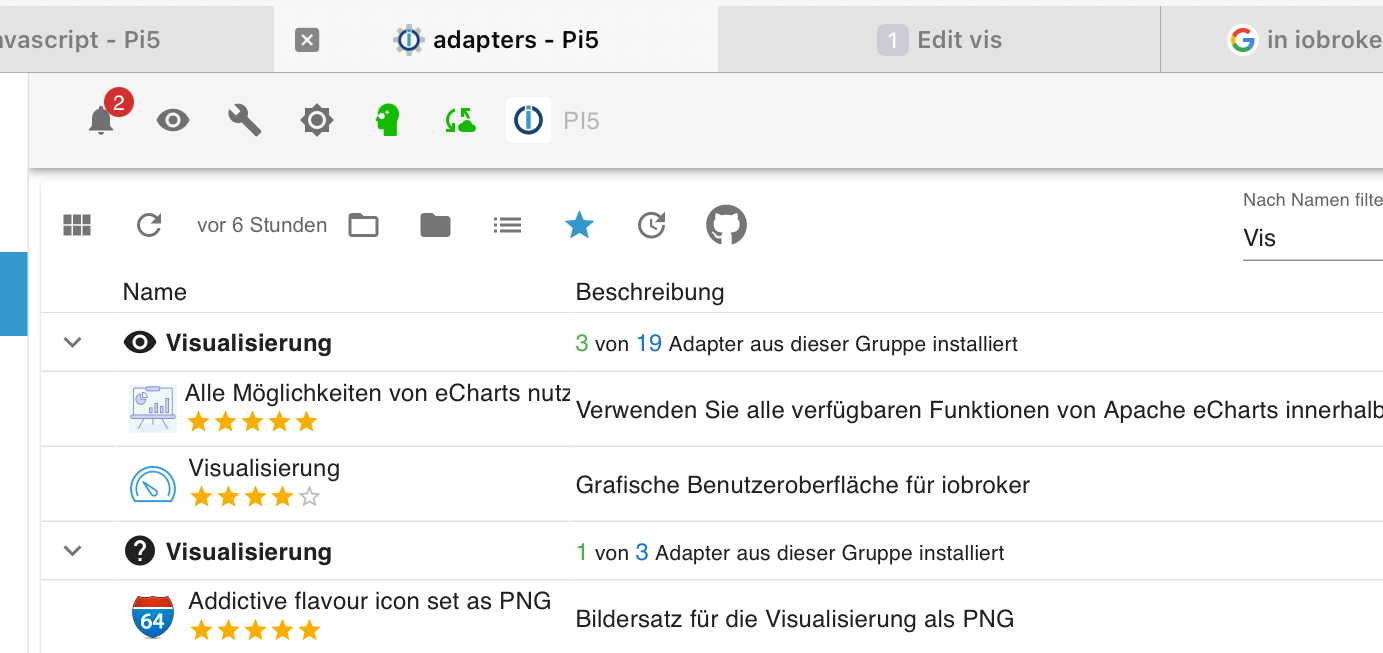Click the green head expert mode icon
Screen dimensions: 1383x653
point(388,121)
